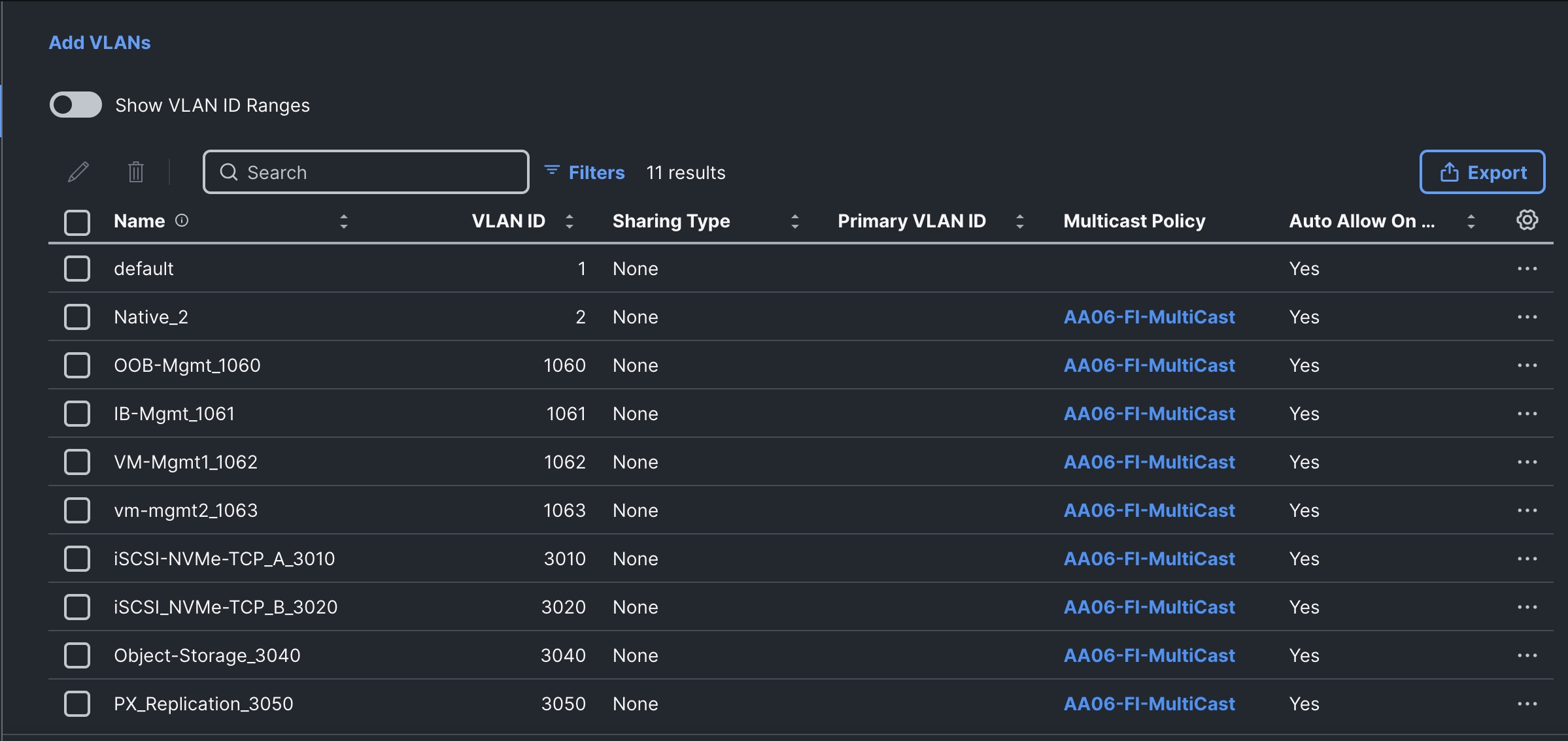Image resolution: width=1568 pixels, height=741 pixels.
Task: Sort table by VLAN ID column arrows
Action: pos(570,222)
